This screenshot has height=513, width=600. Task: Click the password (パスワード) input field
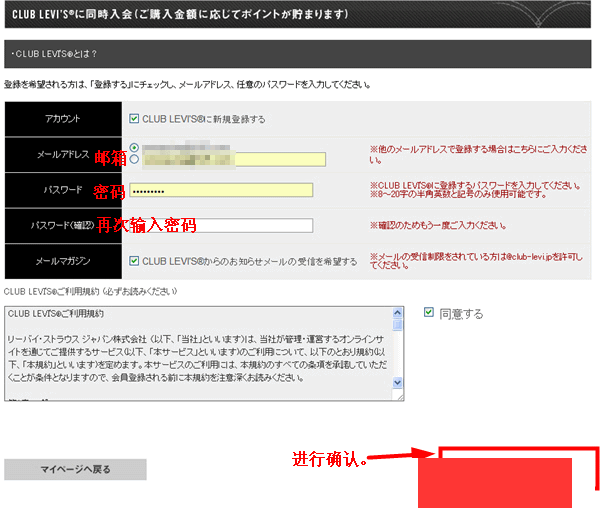(221, 190)
